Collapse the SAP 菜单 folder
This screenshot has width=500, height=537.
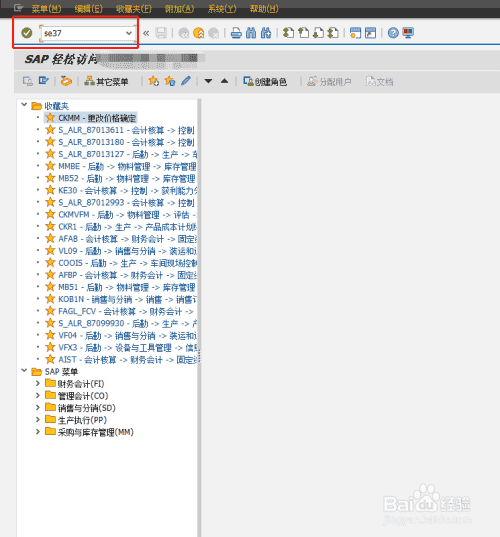pos(24,371)
